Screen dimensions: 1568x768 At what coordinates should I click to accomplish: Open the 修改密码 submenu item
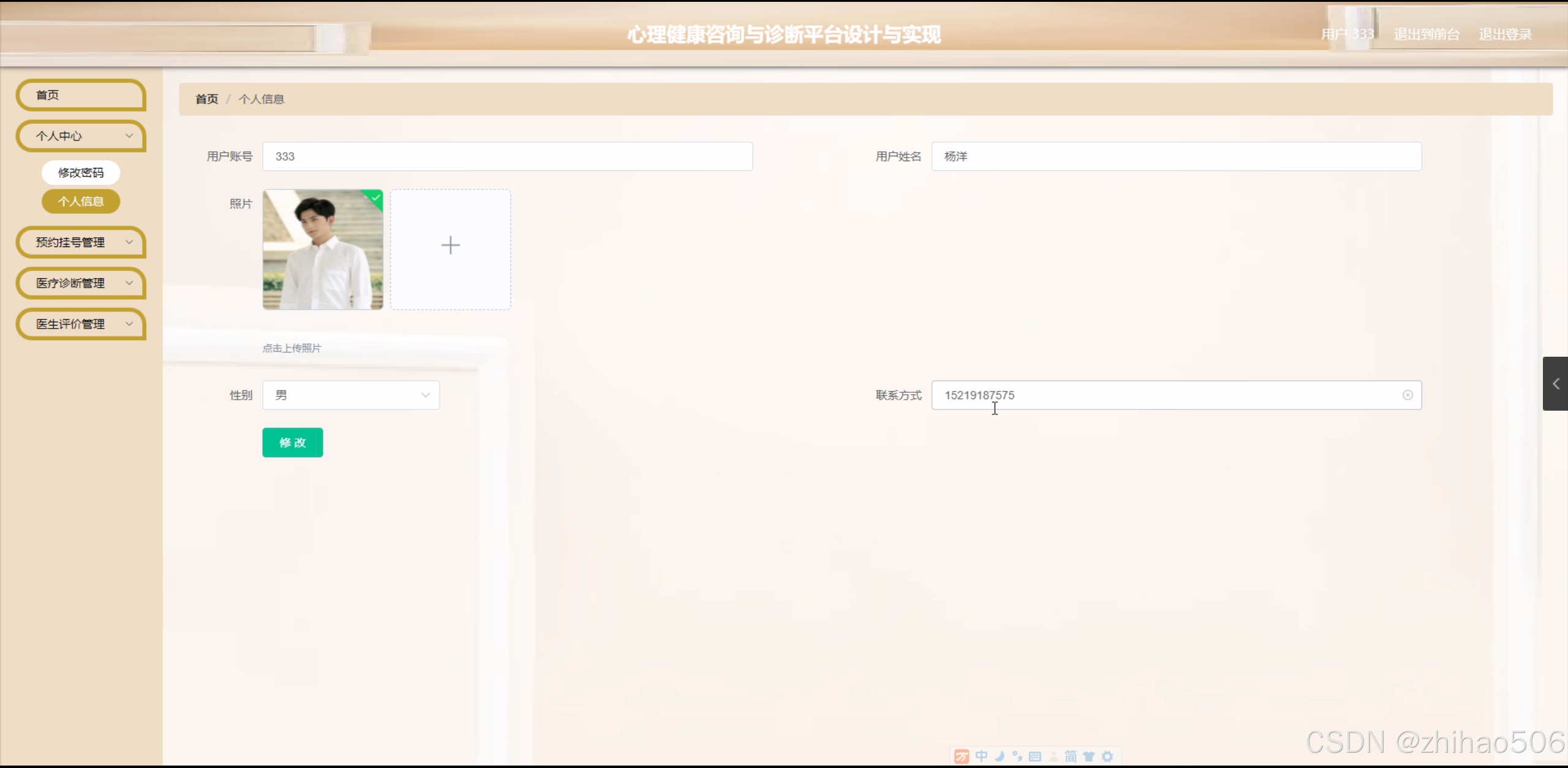81,173
